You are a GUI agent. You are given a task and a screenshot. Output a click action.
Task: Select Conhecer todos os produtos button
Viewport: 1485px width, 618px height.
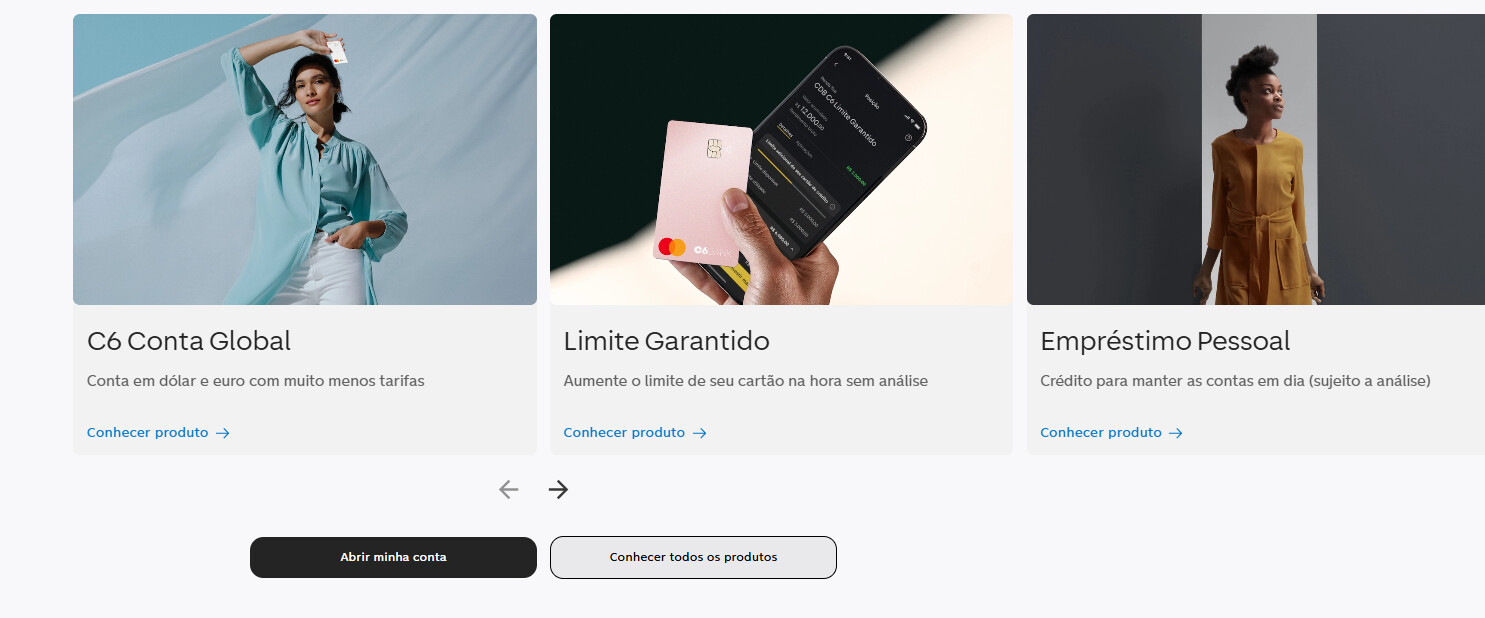[x=693, y=557]
